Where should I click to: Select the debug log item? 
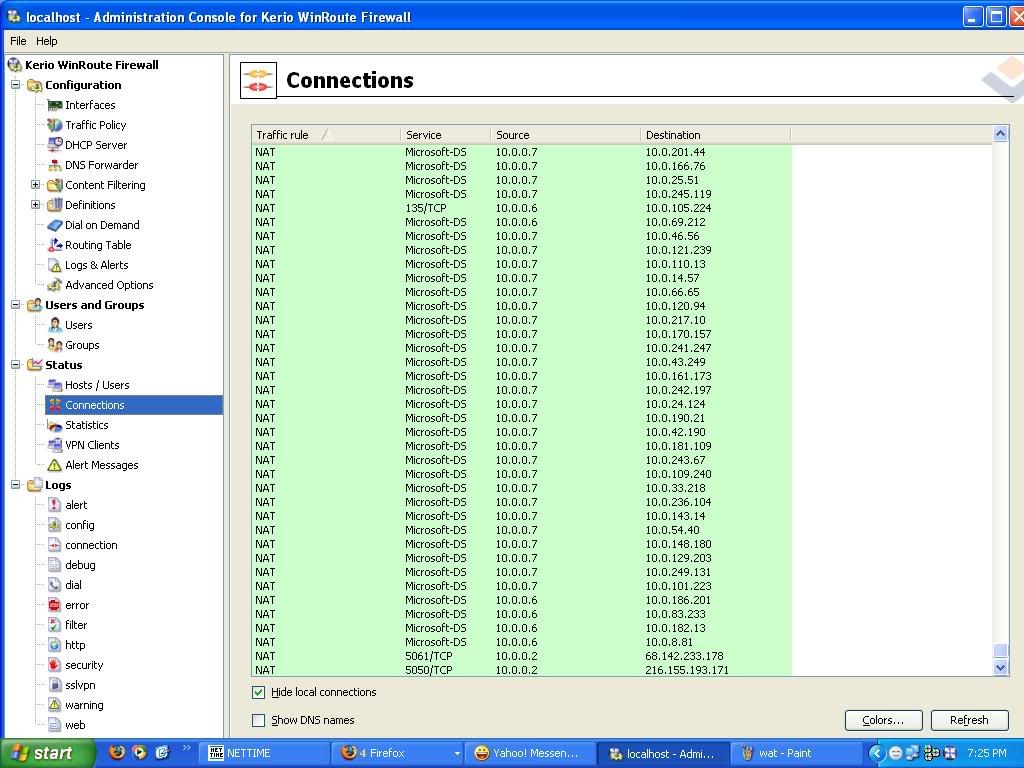(x=80, y=565)
